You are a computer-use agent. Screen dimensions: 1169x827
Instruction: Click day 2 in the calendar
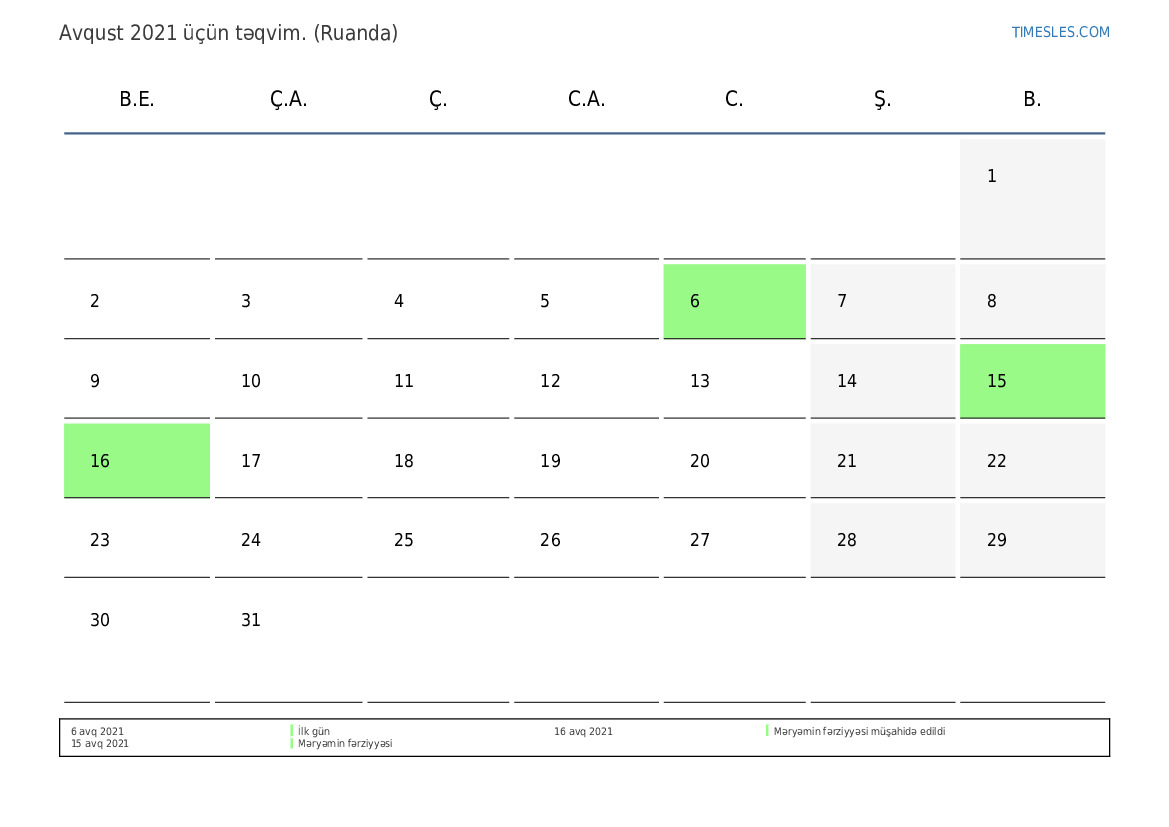(137, 301)
